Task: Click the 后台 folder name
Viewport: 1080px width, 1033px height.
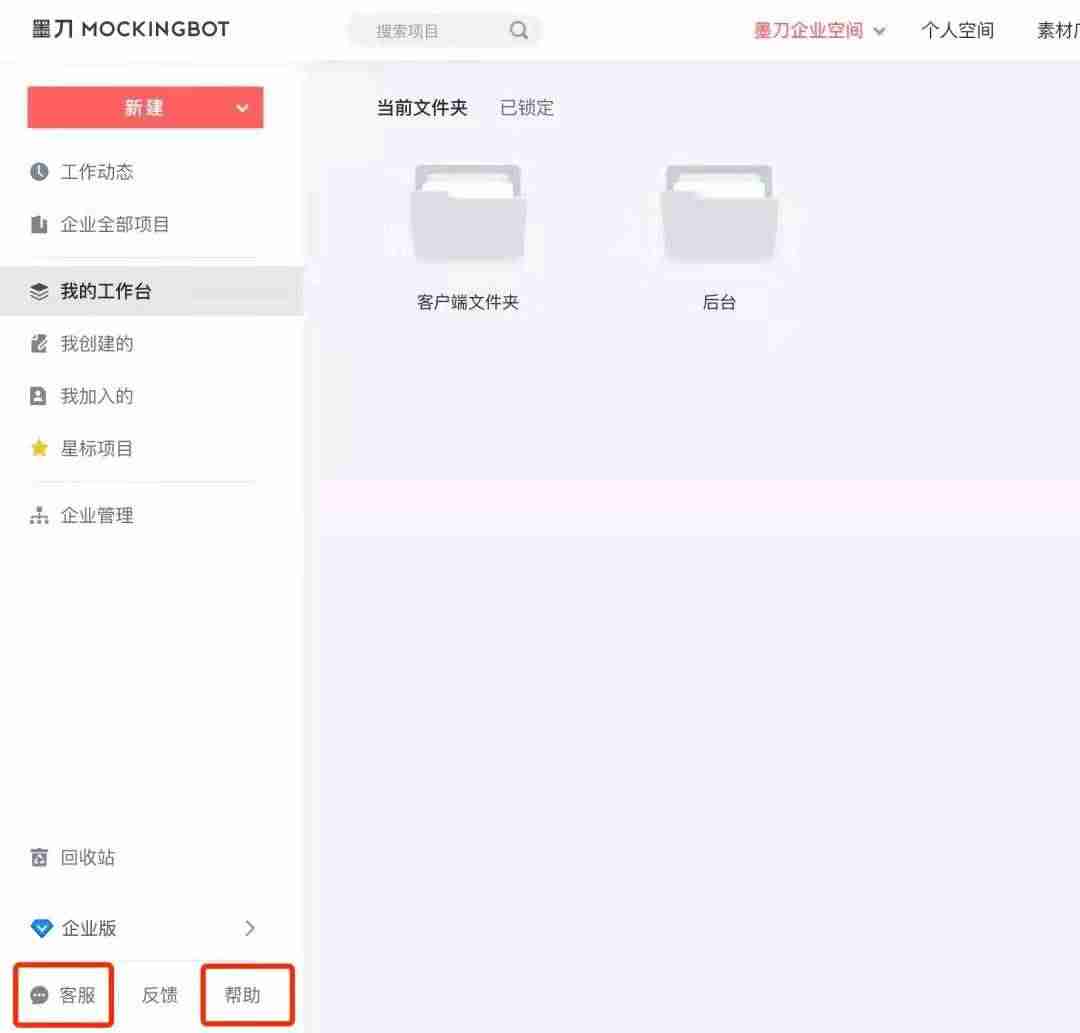Action: tap(719, 302)
